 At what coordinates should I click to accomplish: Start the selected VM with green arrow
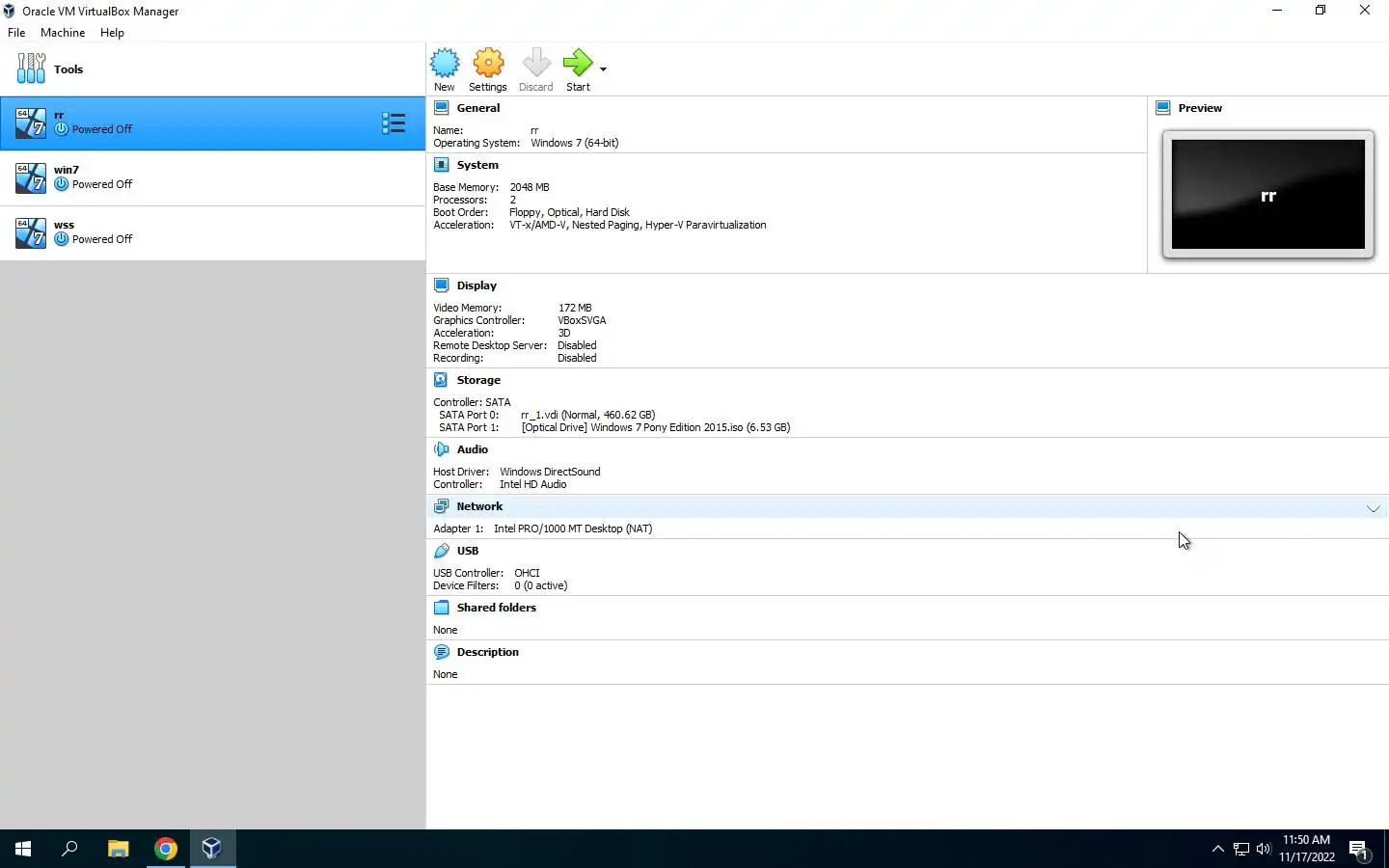pos(578,64)
